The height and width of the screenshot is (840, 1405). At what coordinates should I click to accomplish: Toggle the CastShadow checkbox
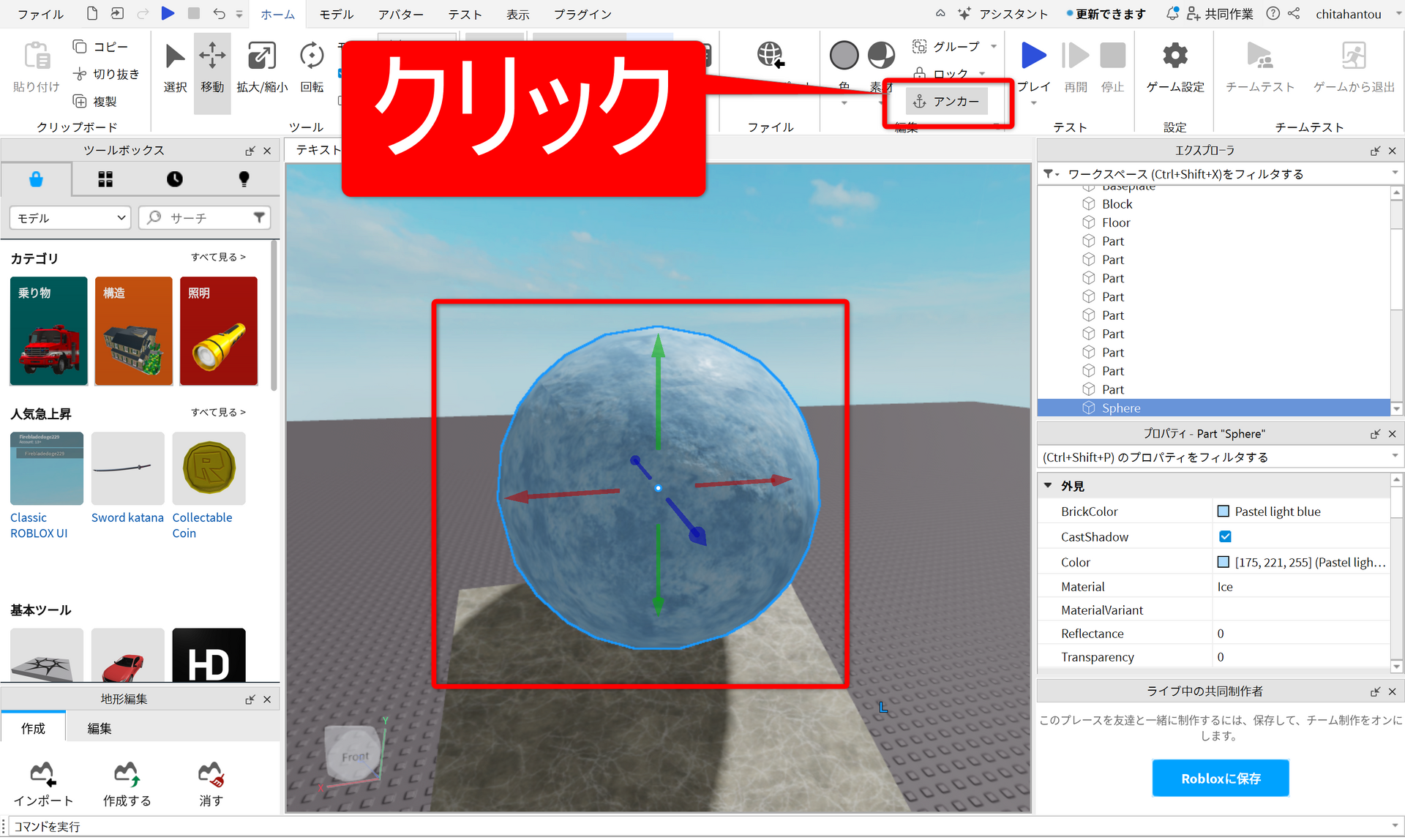point(1225,536)
